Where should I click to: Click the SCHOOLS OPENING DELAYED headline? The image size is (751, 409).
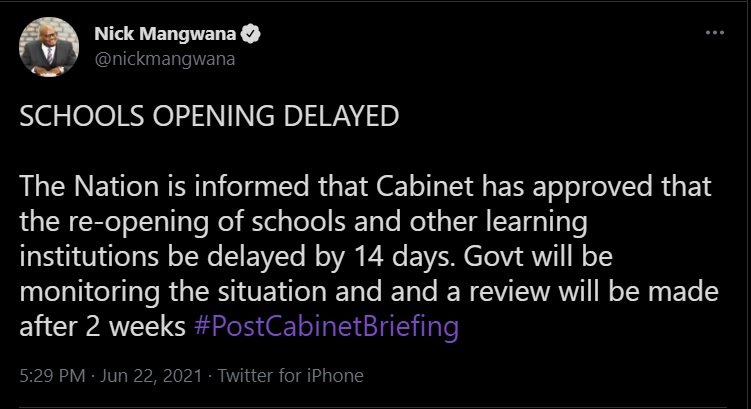[x=208, y=116]
